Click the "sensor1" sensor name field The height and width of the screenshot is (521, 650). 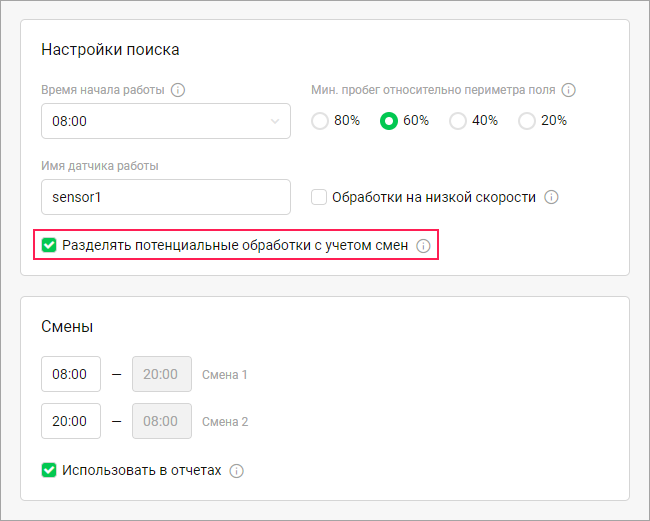point(165,197)
